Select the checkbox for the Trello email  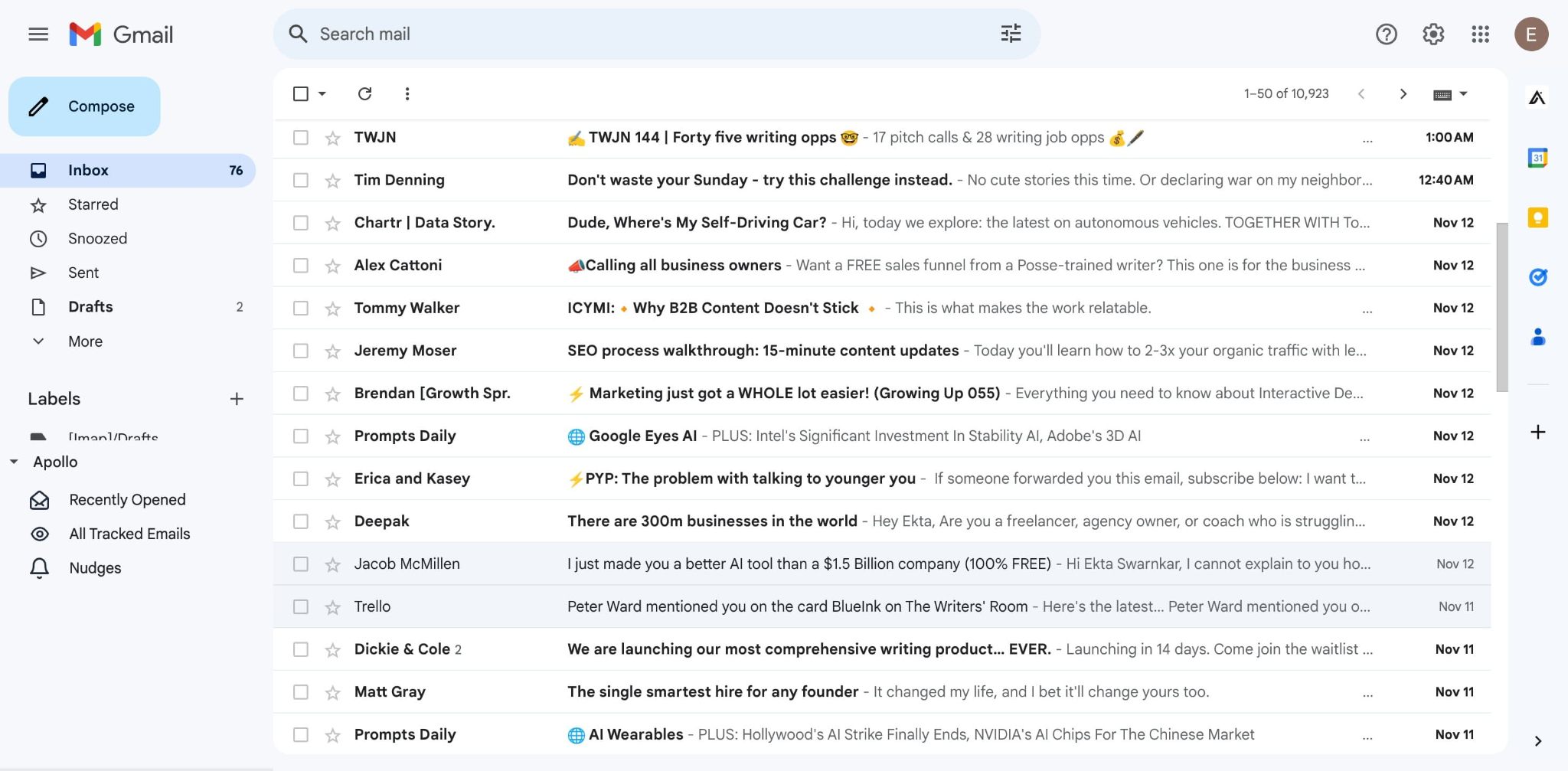tap(300, 606)
